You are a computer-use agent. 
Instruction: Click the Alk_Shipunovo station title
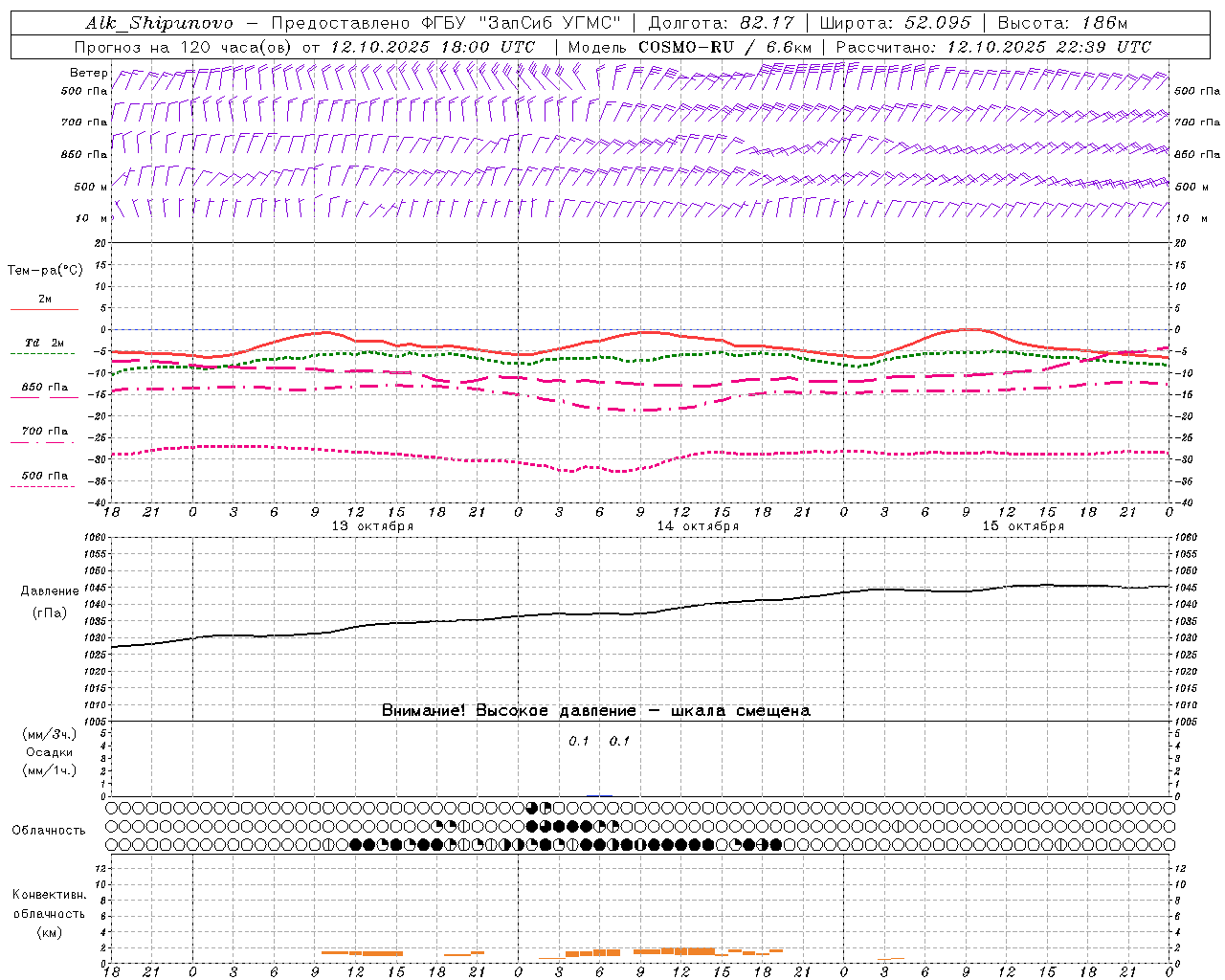pyautogui.click(x=159, y=23)
